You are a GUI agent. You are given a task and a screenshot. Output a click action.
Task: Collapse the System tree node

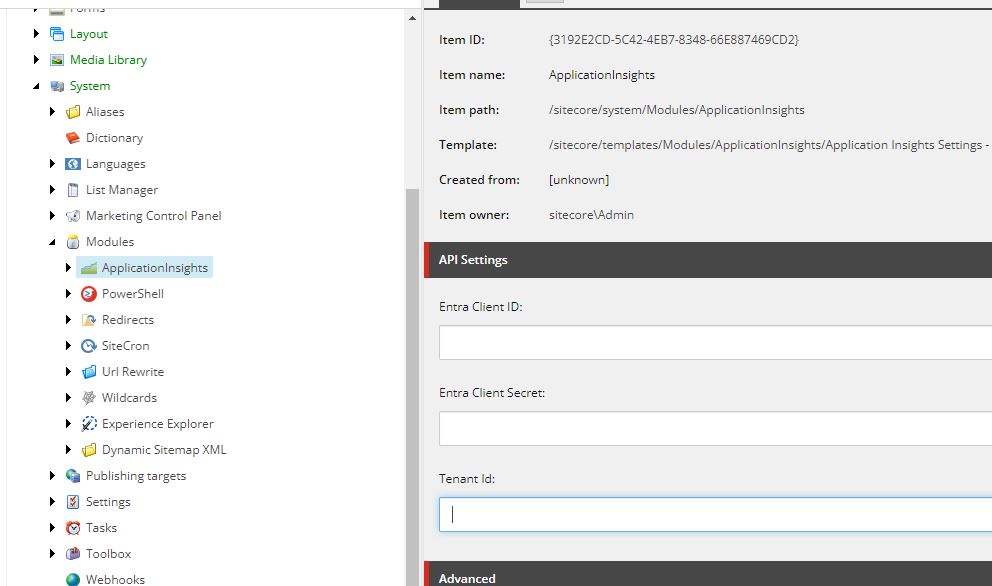coord(36,85)
